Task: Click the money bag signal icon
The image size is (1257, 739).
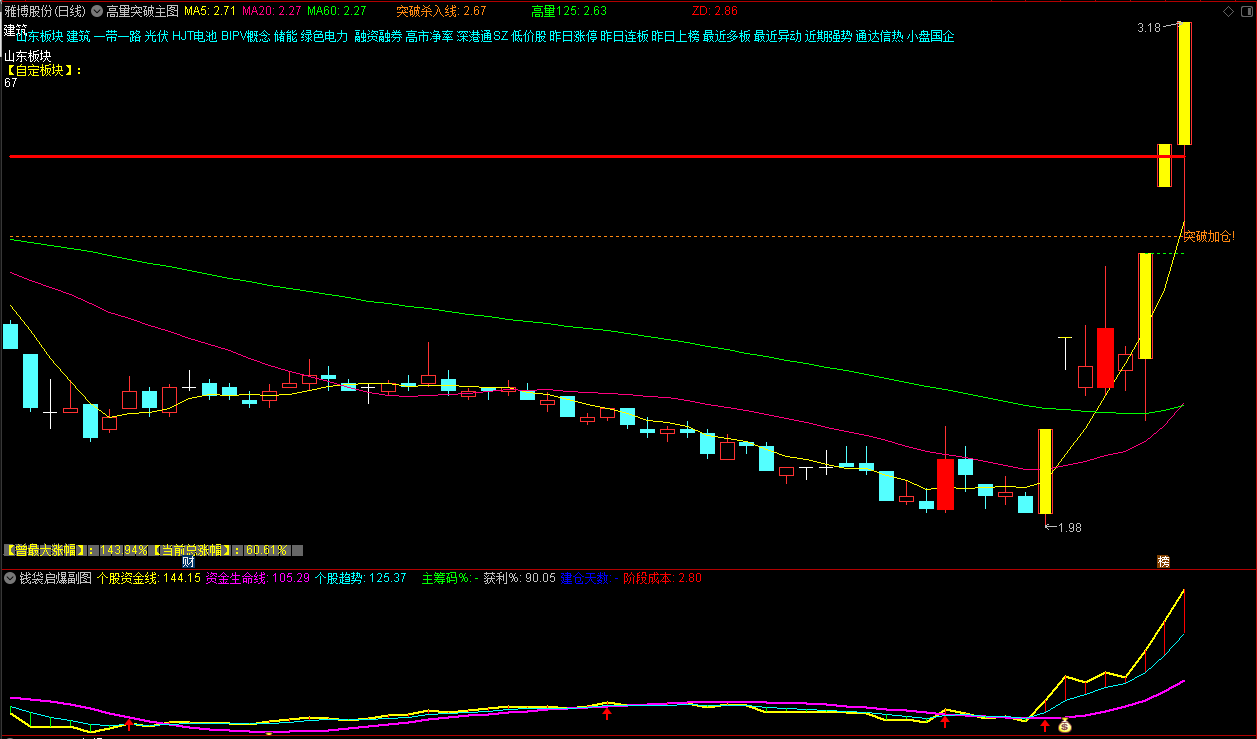Action: coord(1065,726)
